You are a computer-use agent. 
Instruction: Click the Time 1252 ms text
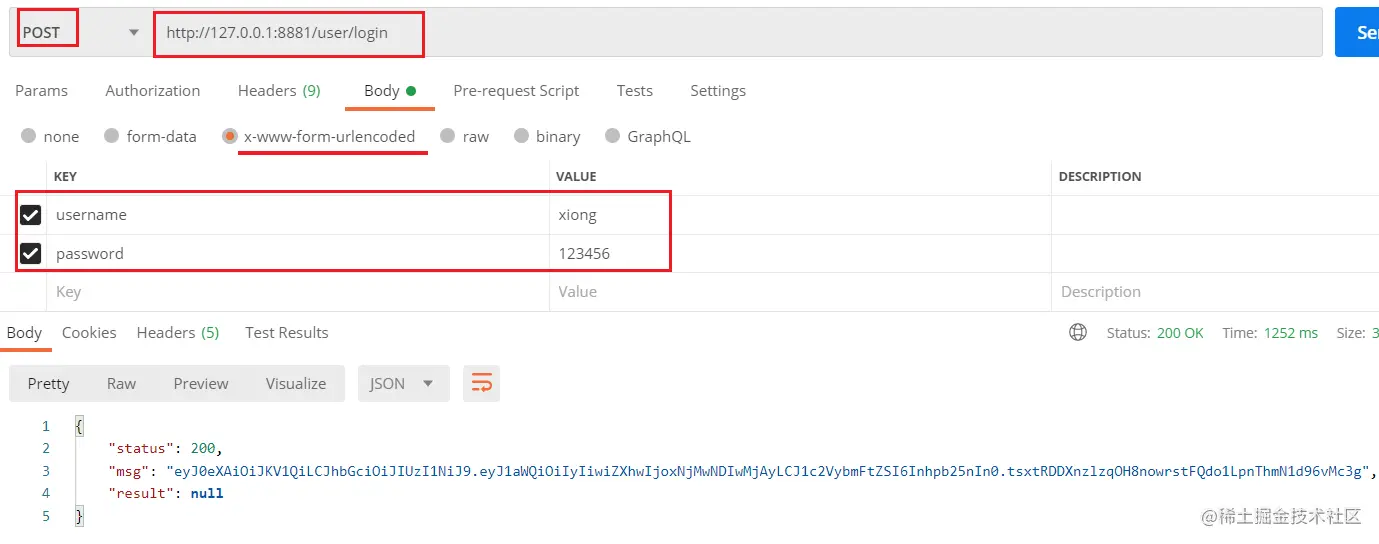tap(1270, 333)
